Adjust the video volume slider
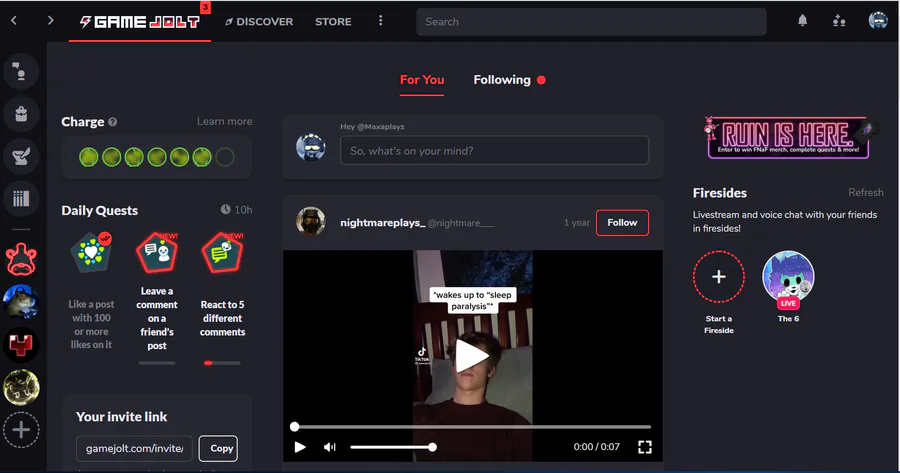 pos(393,447)
